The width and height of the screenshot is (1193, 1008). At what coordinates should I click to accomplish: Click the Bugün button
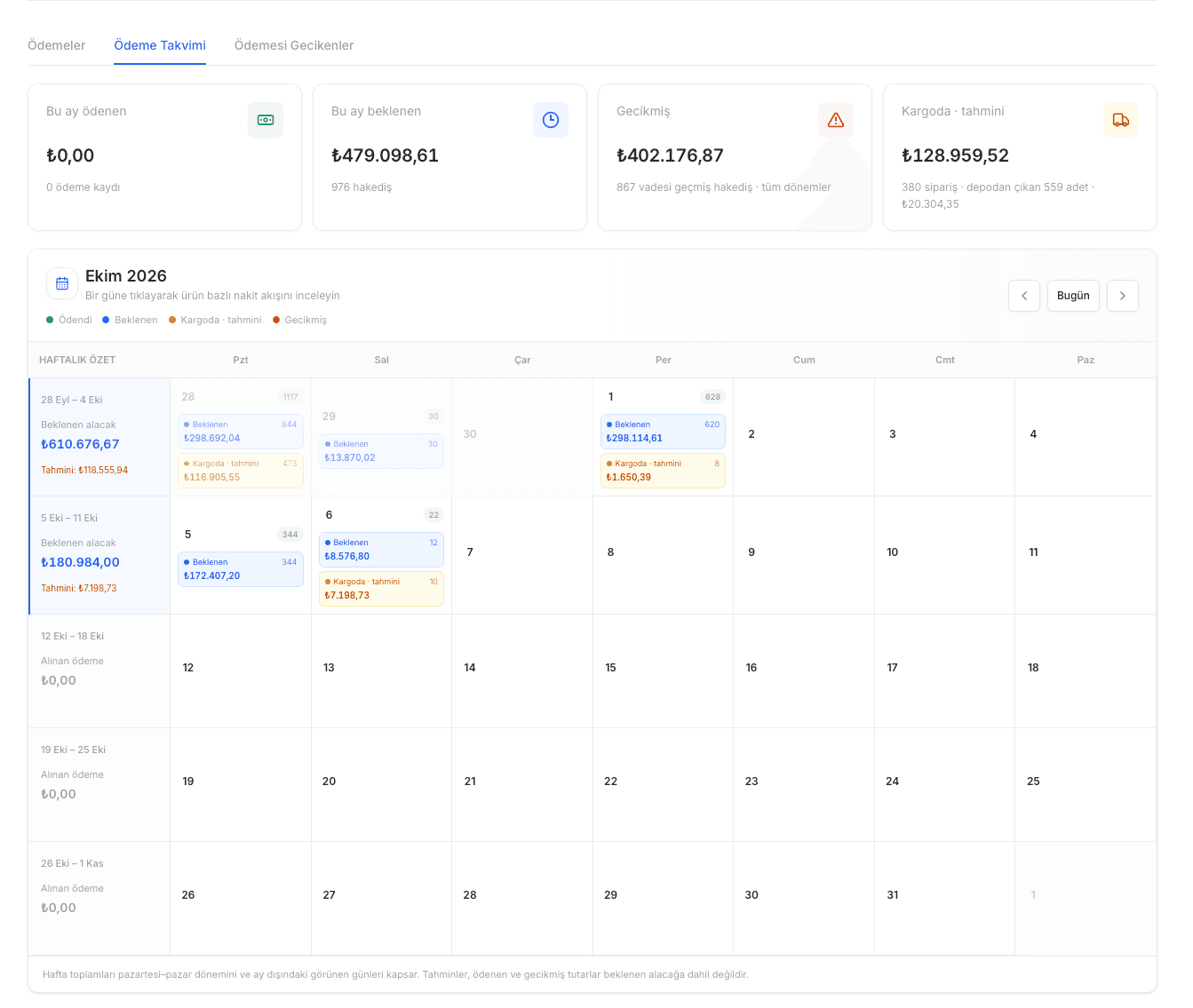point(1073,296)
